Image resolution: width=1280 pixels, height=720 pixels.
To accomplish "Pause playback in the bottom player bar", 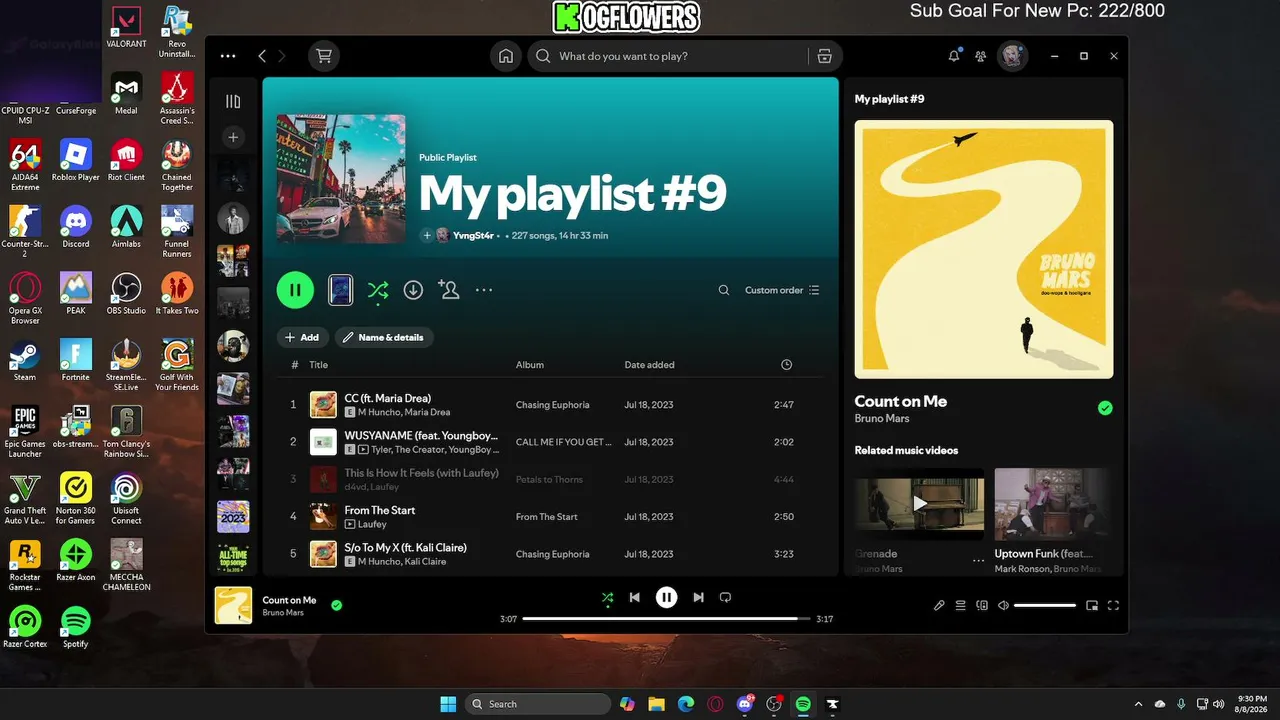I will pyautogui.click(x=666, y=597).
